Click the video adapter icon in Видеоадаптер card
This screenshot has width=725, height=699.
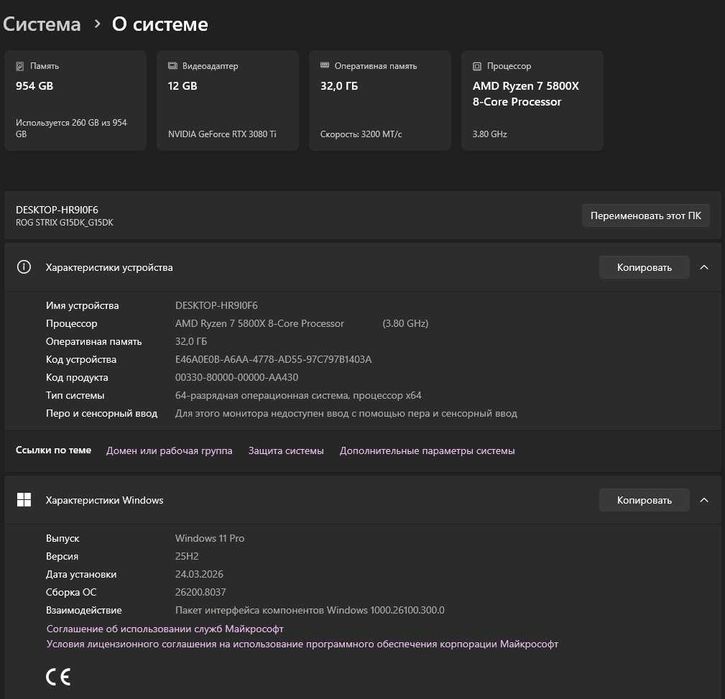click(173, 66)
